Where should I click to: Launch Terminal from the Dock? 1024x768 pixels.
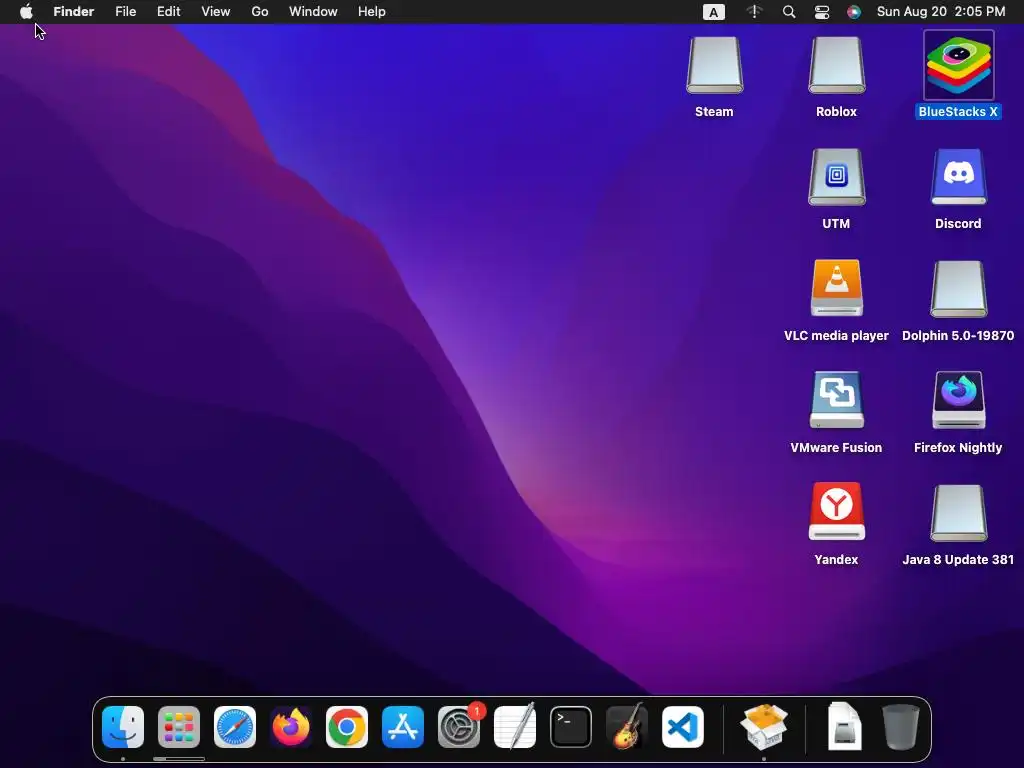(x=571, y=727)
